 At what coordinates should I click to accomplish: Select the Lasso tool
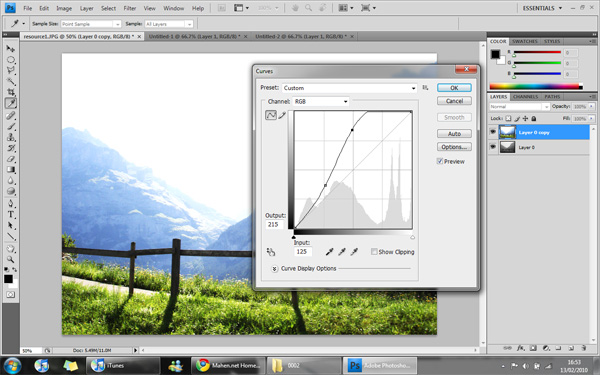(11, 70)
